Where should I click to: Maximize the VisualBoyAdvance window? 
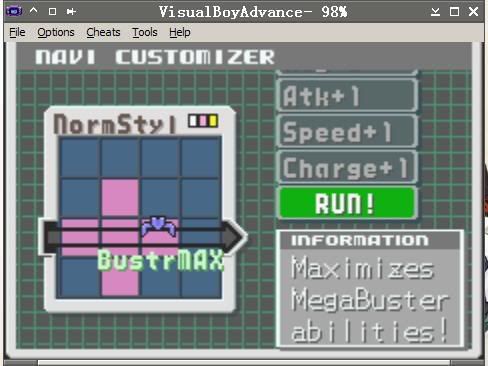click(x=454, y=12)
